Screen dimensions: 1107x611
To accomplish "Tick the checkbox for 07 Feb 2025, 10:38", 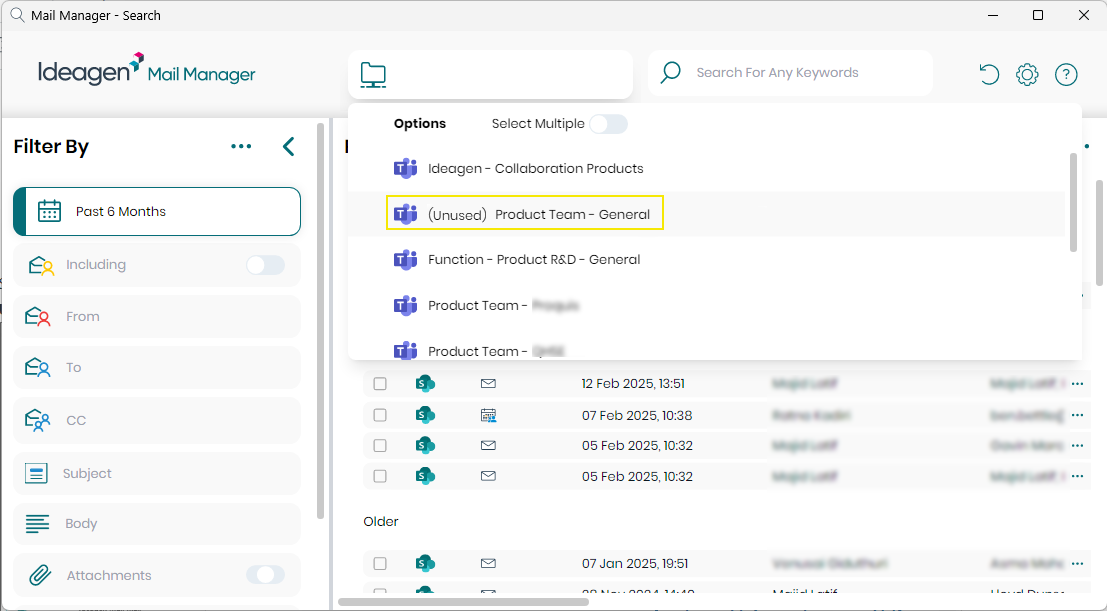I will [380, 415].
